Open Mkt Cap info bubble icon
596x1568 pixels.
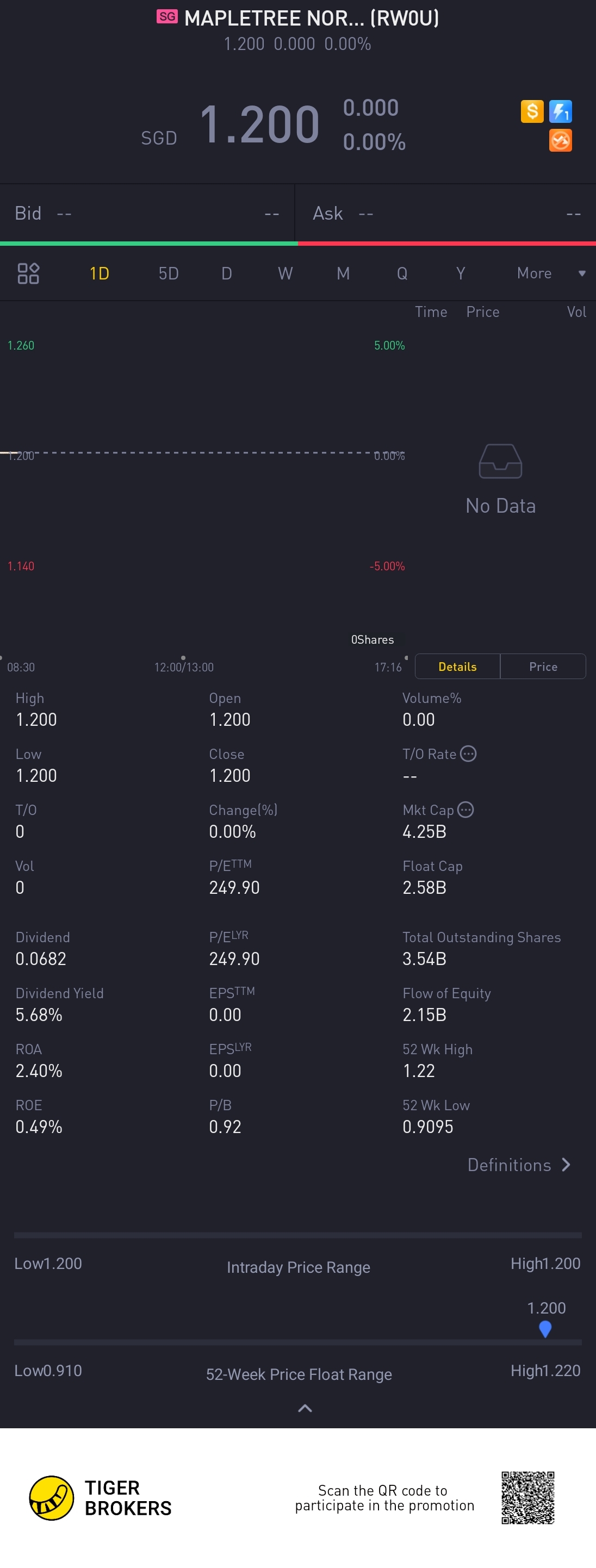(x=465, y=810)
